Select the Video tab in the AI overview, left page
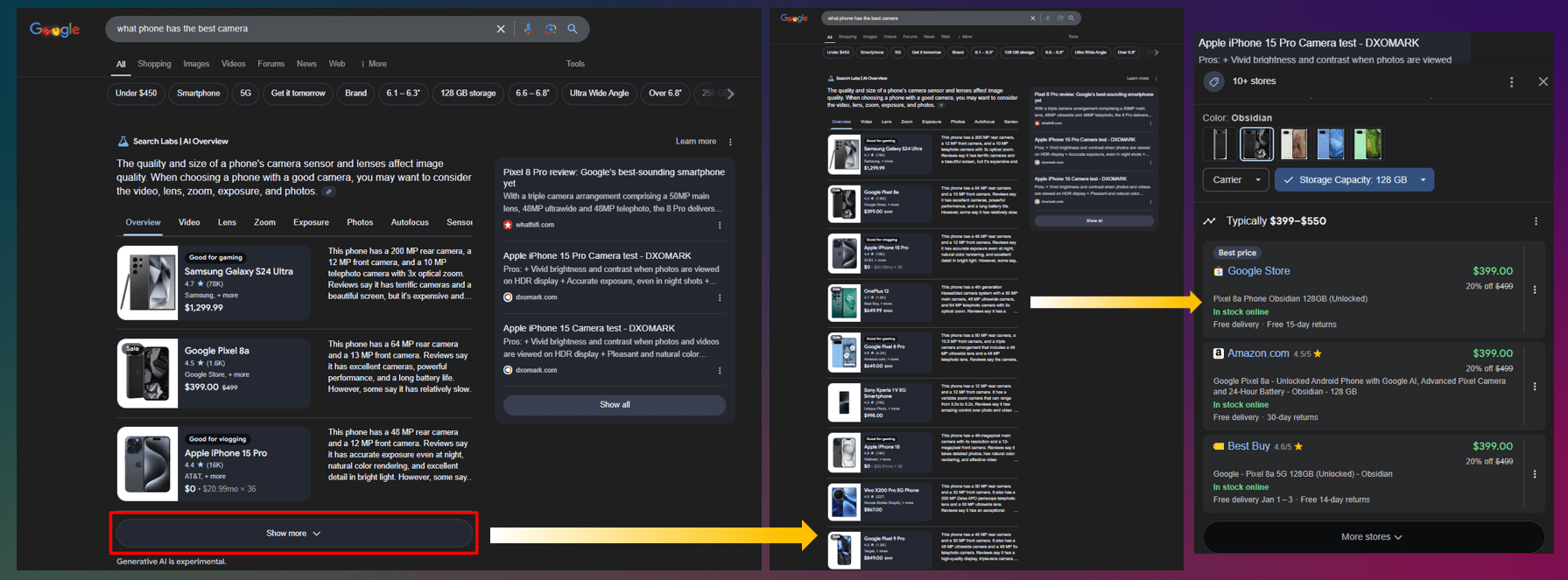 coord(189,222)
